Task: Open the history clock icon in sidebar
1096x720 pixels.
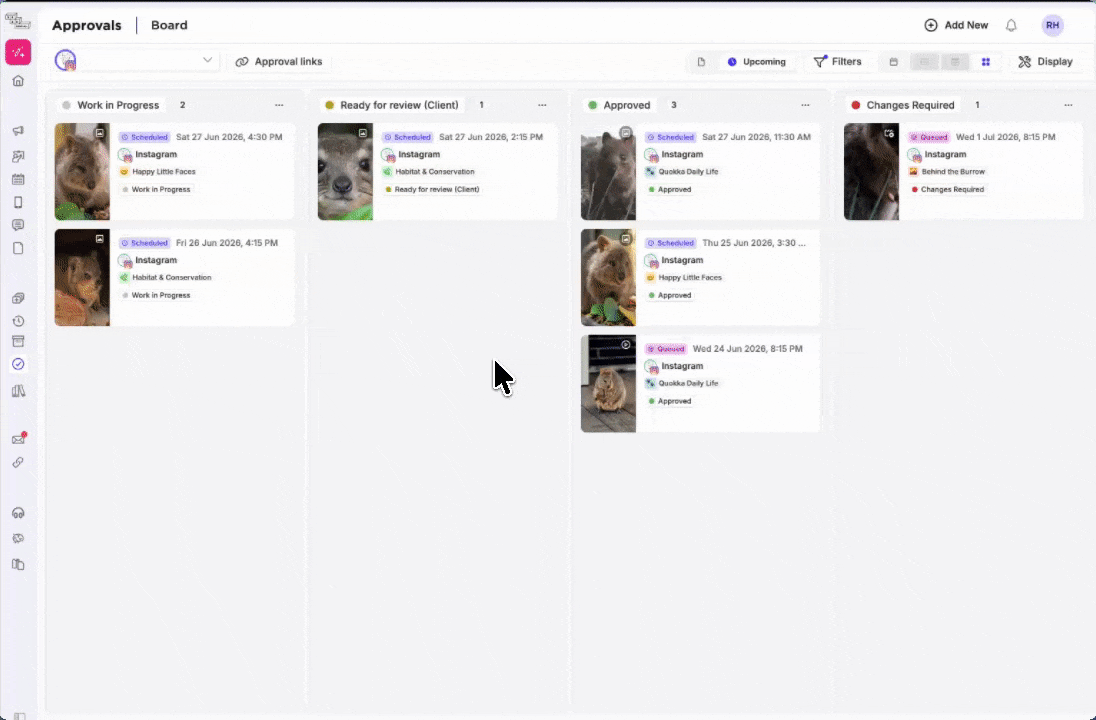Action: click(18, 322)
